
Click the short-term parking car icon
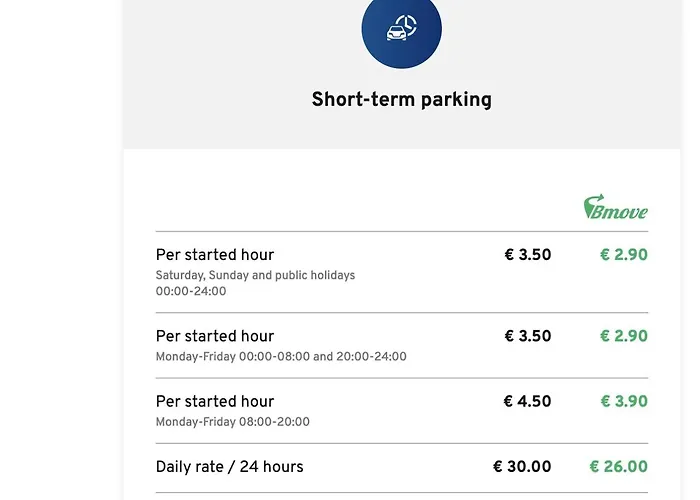[x=401, y=29]
